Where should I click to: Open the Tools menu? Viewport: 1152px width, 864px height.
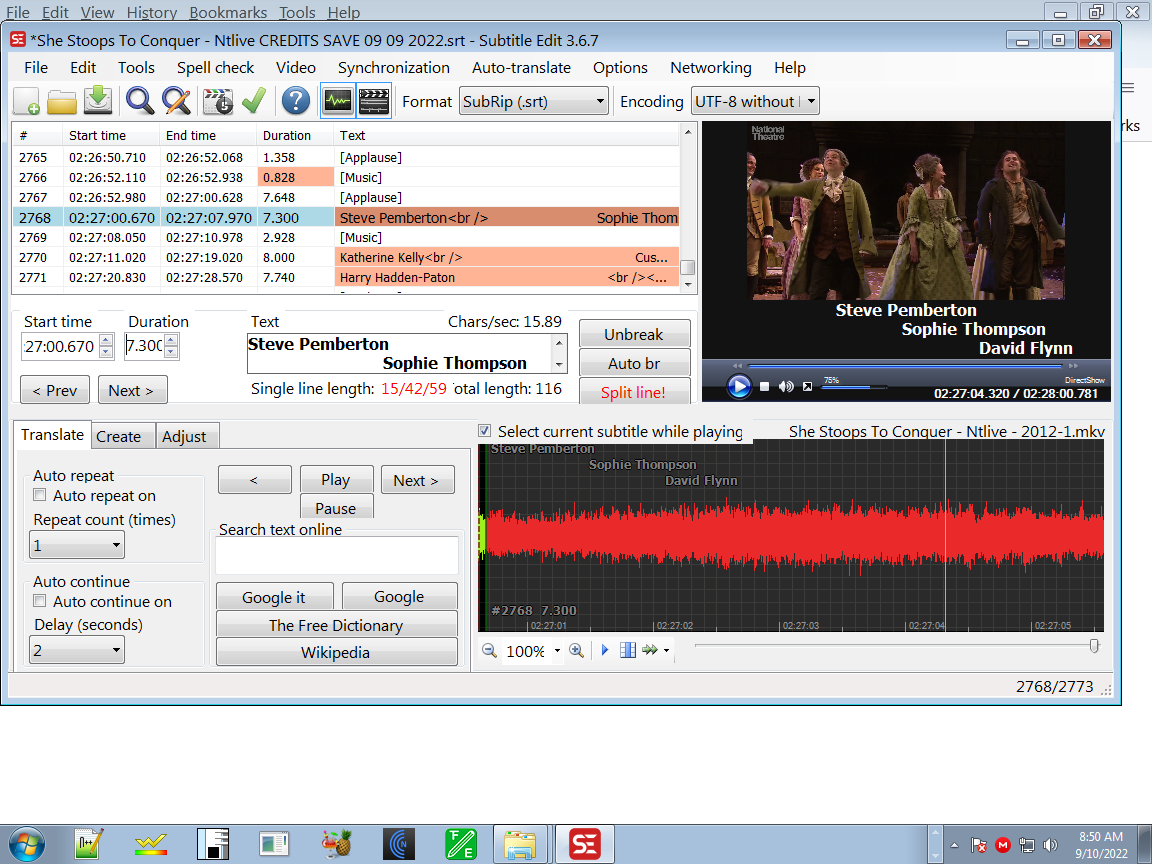(x=136, y=68)
